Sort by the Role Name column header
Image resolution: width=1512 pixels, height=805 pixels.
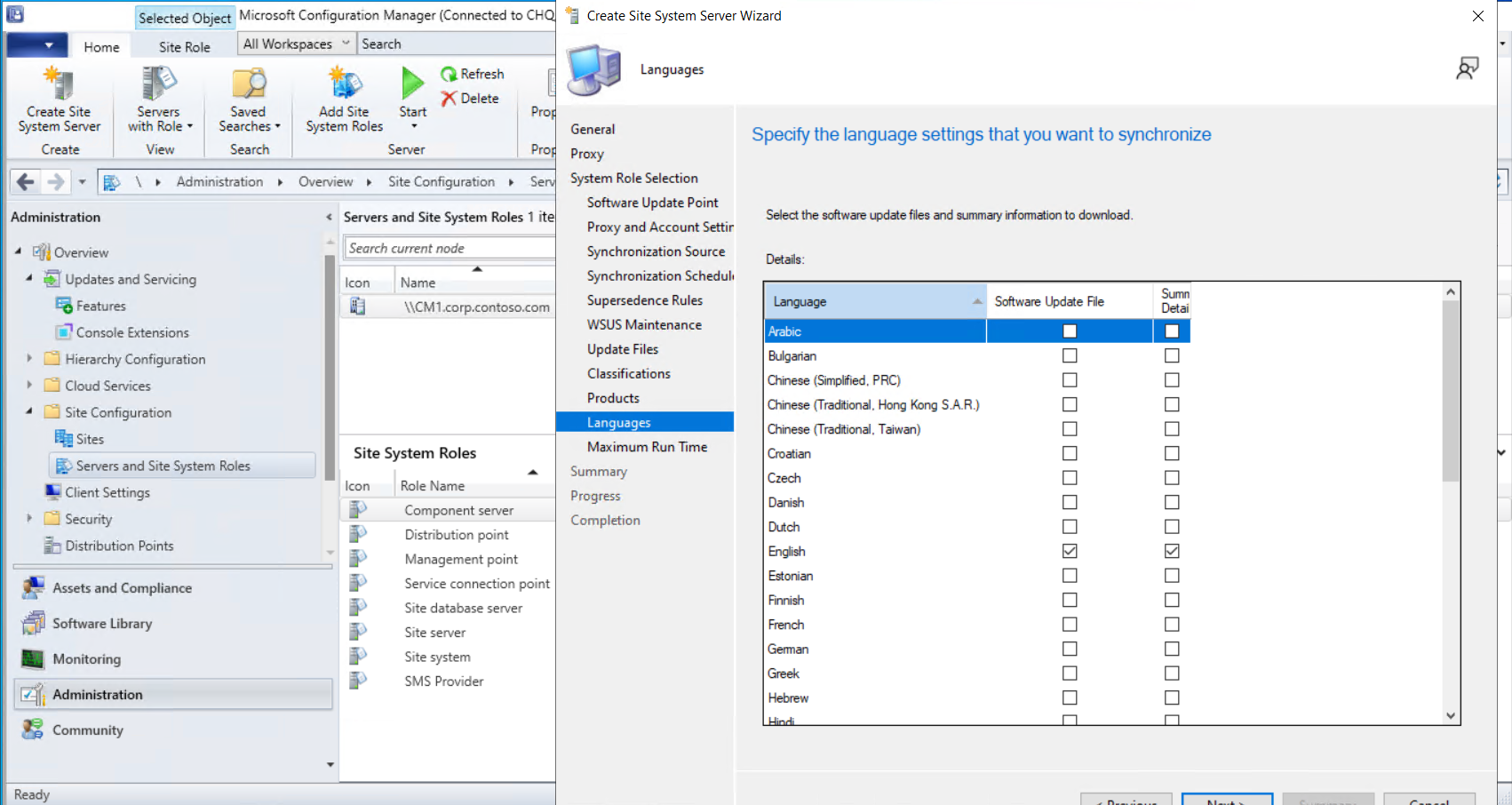point(474,486)
